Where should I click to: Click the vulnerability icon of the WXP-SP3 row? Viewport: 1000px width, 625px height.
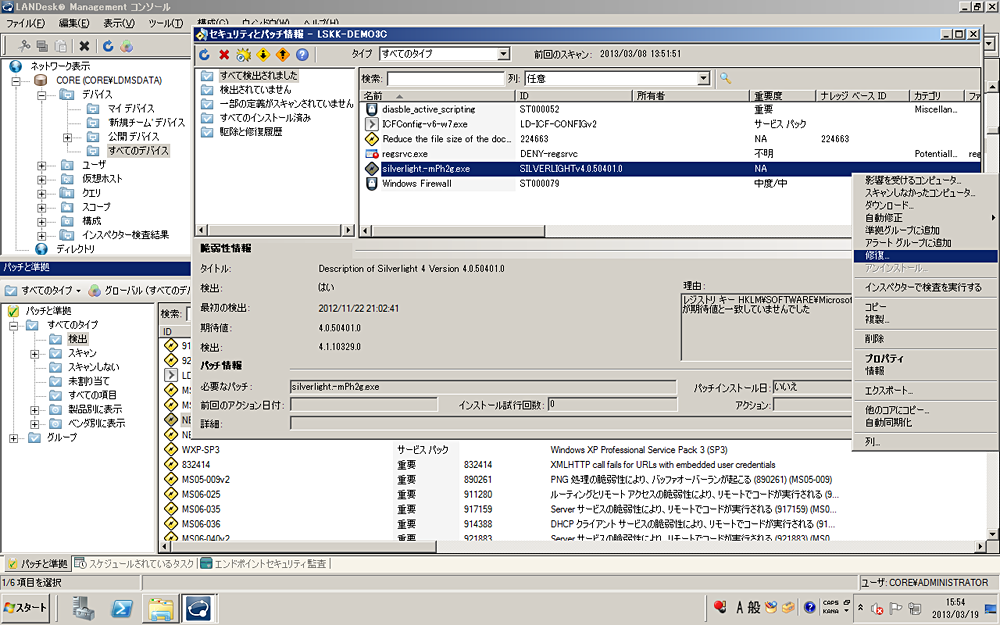(170, 450)
